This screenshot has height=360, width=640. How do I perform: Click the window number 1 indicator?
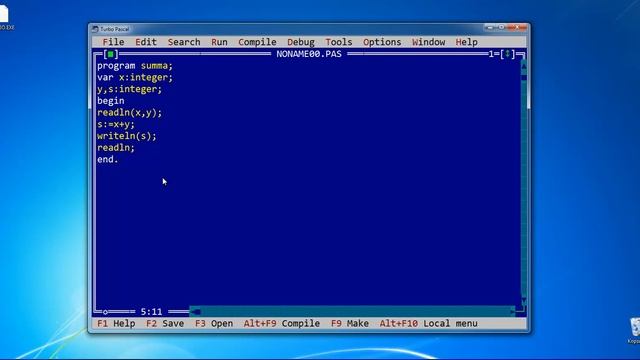pyautogui.click(x=491, y=54)
